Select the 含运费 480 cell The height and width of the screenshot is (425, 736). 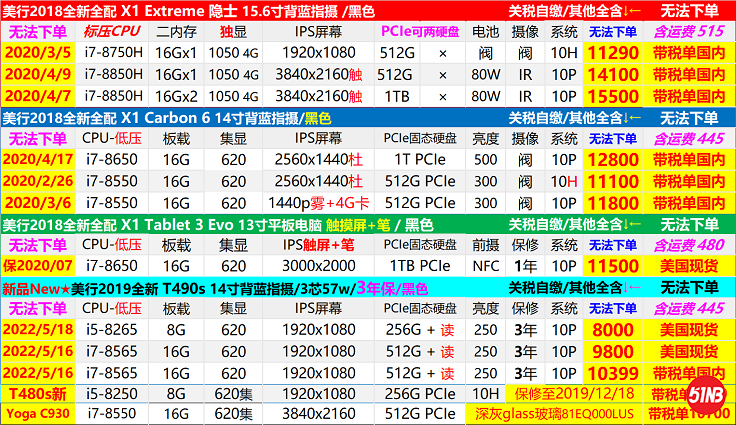(x=689, y=245)
